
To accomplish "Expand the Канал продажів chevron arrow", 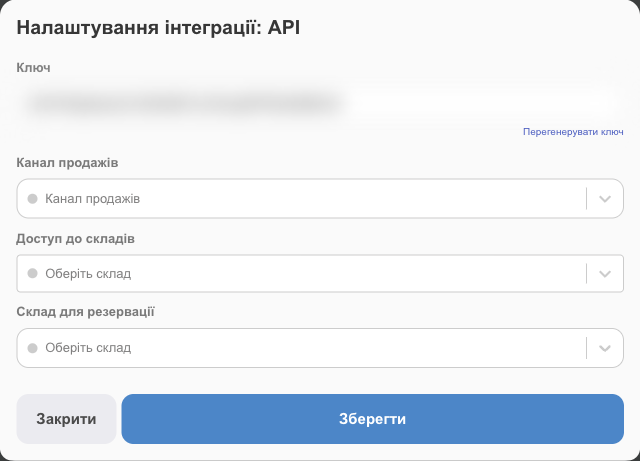I will click(x=605, y=199).
